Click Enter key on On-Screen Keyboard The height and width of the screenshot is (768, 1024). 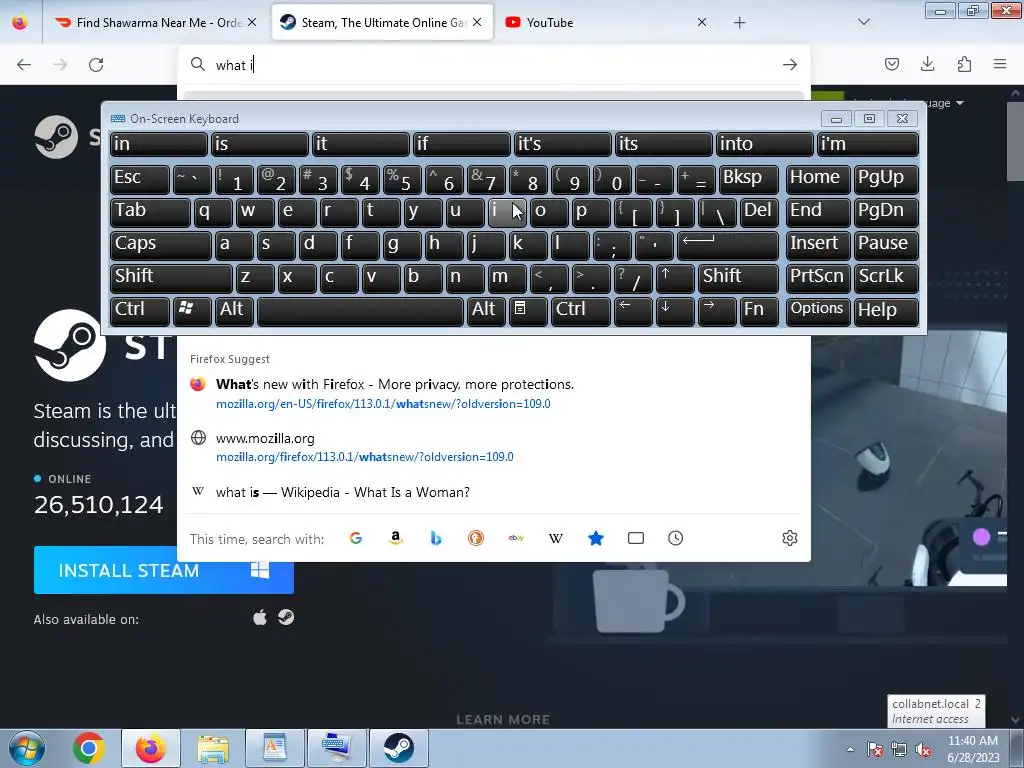[728, 246]
